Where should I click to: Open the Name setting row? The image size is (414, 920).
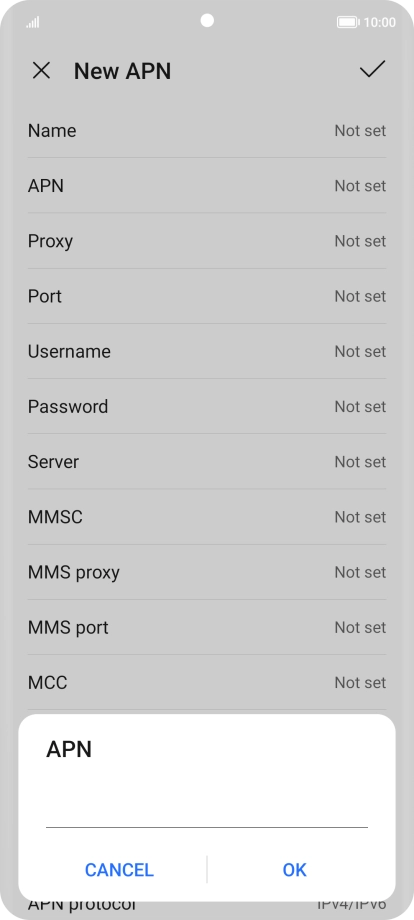click(x=207, y=130)
